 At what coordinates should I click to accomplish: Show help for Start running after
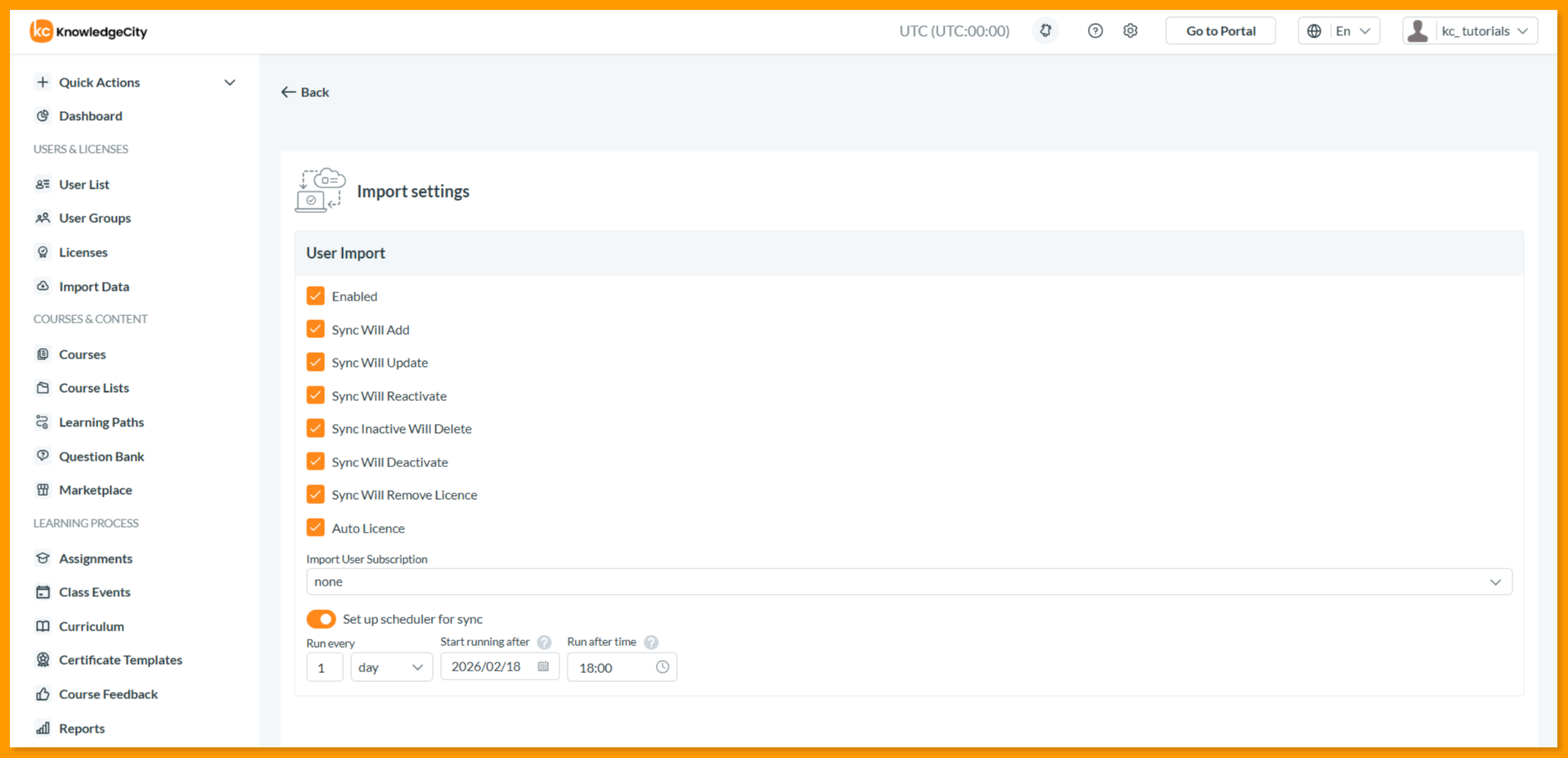coord(544,642)
